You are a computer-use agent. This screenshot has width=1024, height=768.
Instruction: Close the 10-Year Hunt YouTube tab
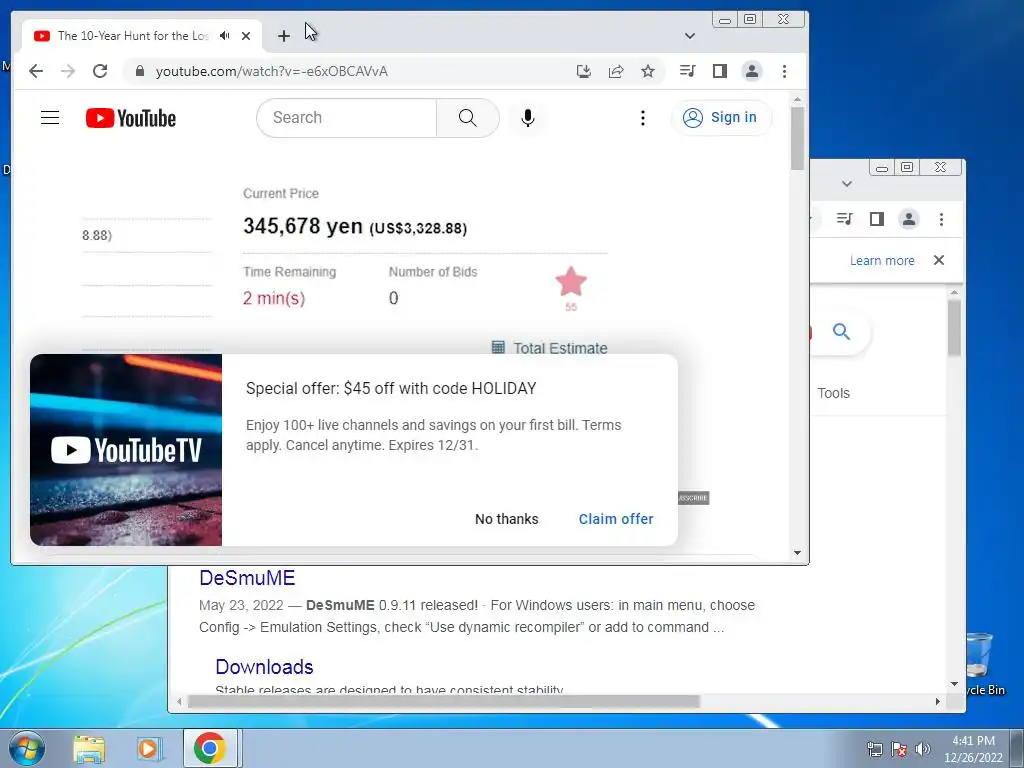point(246,36)
